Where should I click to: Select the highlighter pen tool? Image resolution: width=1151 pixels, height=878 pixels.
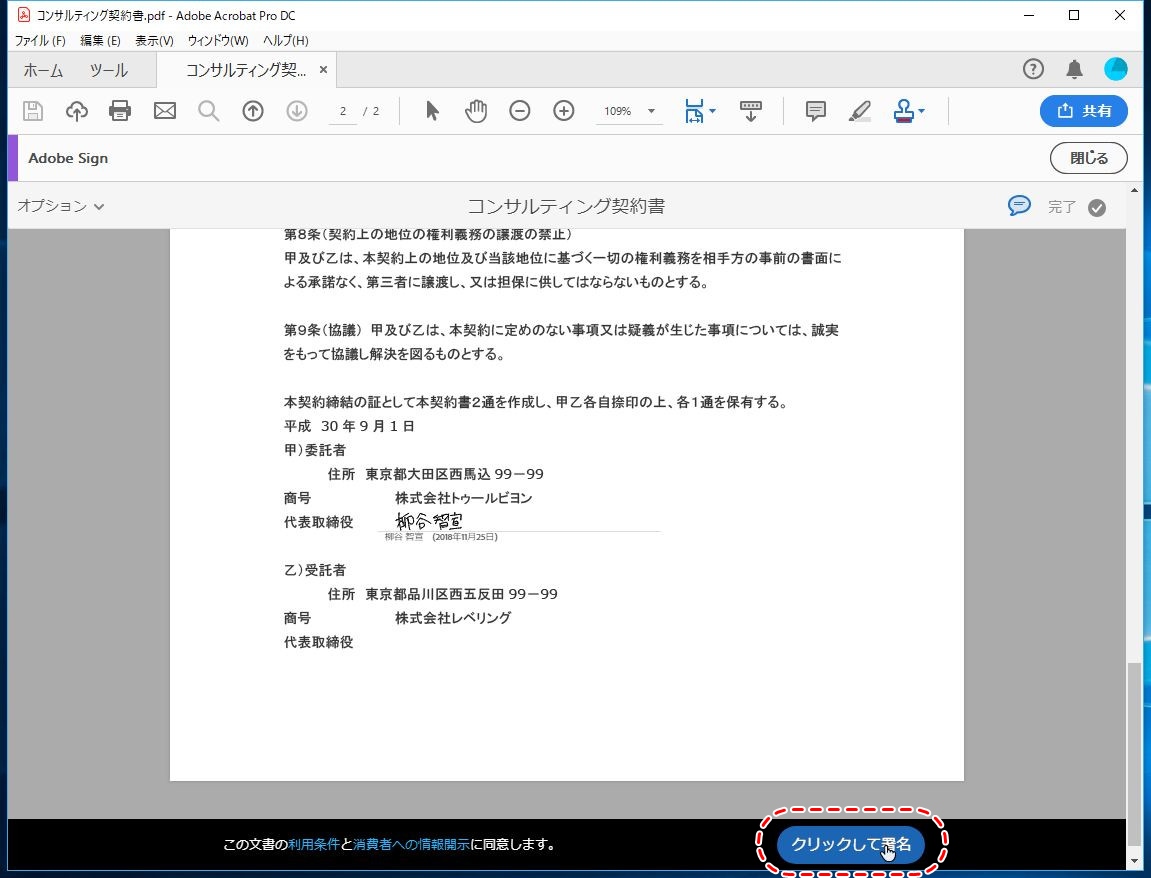[x=859, y=111]
